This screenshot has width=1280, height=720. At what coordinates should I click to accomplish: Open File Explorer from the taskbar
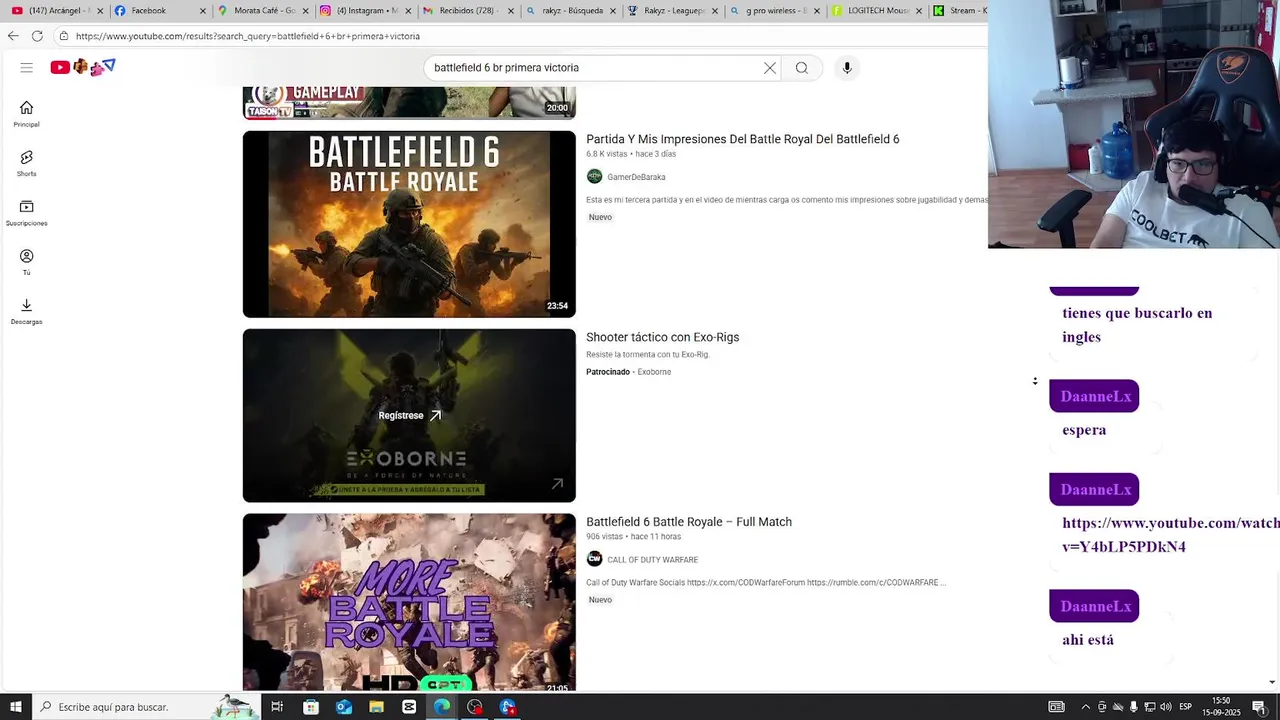(x=376, y=707)
